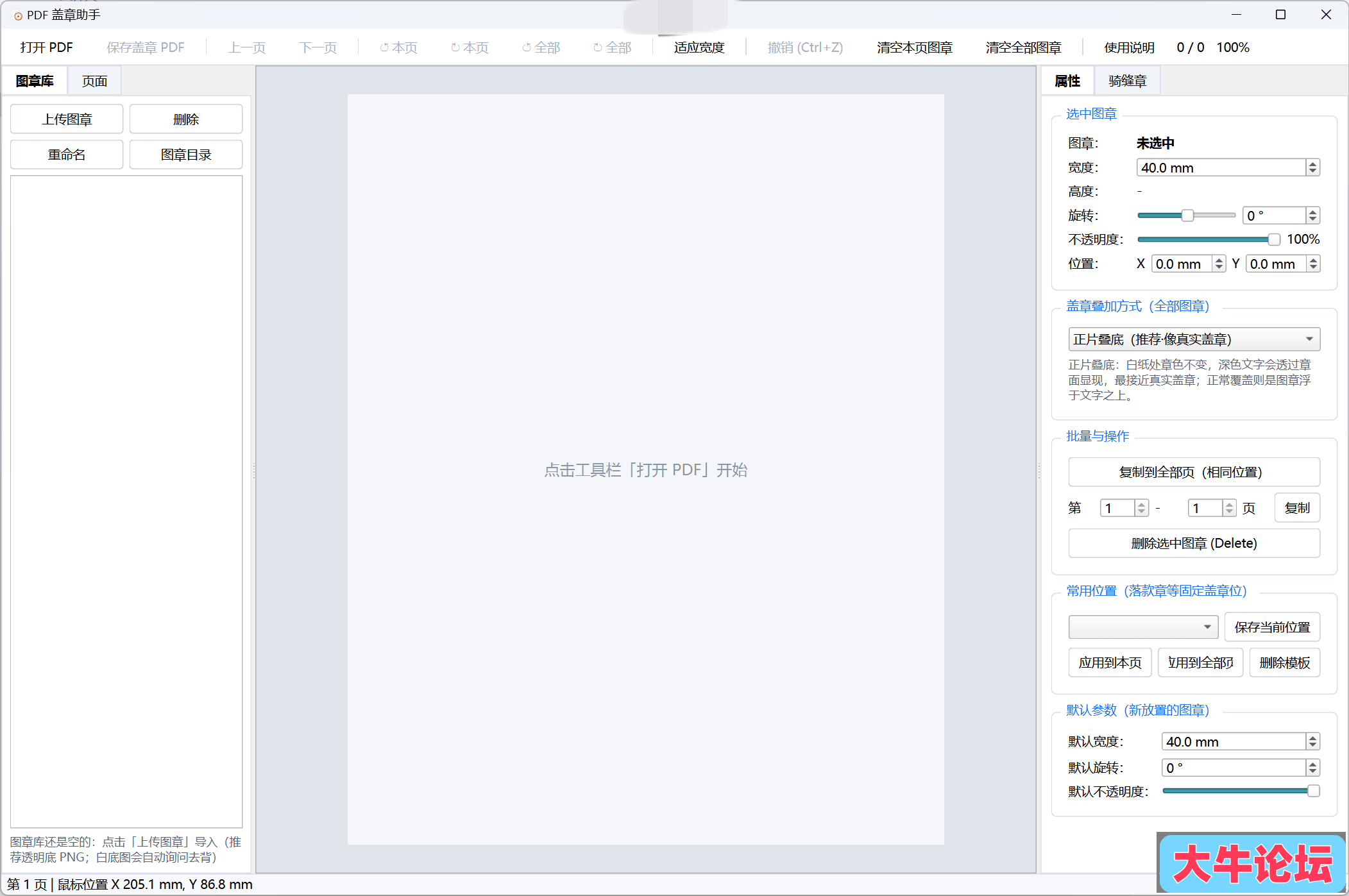1349x896 pixels.
Task: Increase end page number with up arrow
Action: (x=1229, y=504)
